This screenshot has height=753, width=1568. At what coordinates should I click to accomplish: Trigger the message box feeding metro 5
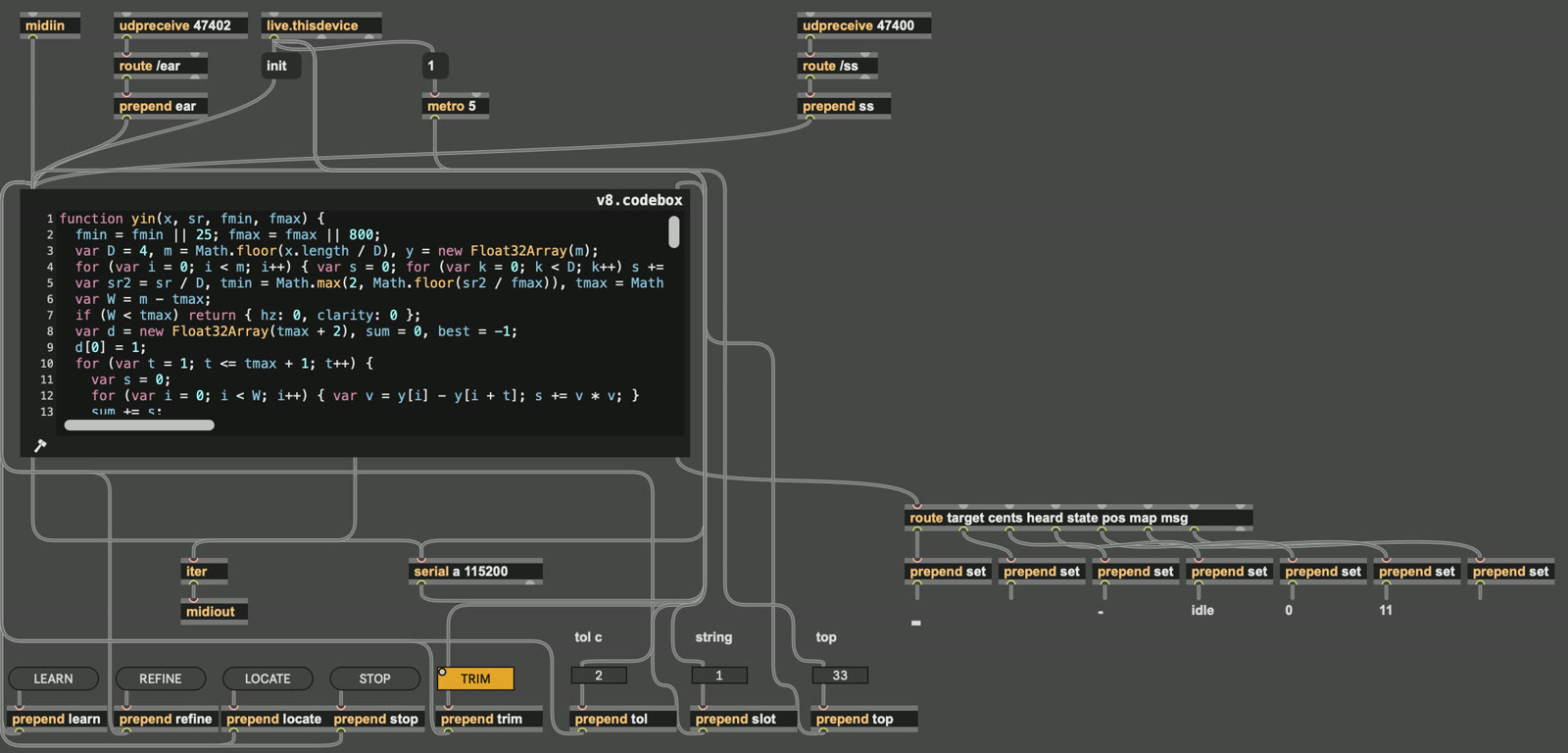(434, 66)
